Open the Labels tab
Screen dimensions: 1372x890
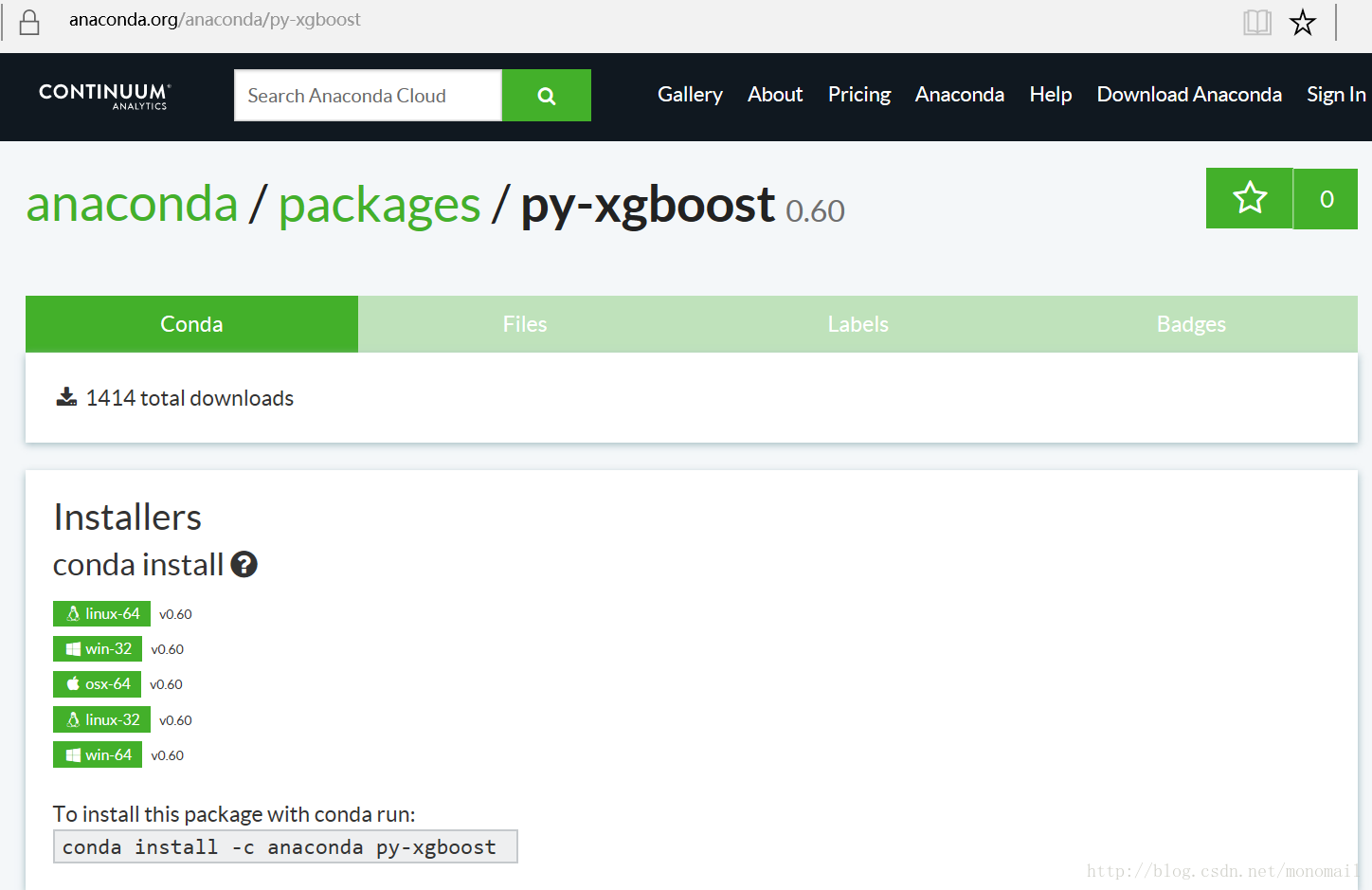pyautogui.click(x=857, y=324)
